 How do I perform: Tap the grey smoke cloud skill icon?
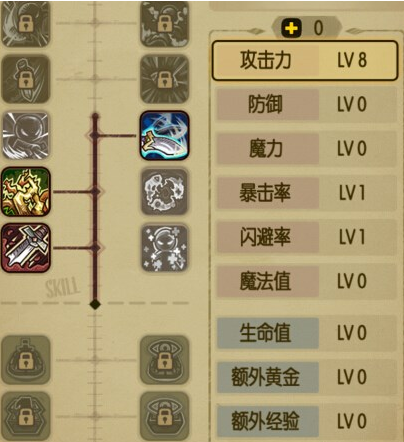point(165,192)
